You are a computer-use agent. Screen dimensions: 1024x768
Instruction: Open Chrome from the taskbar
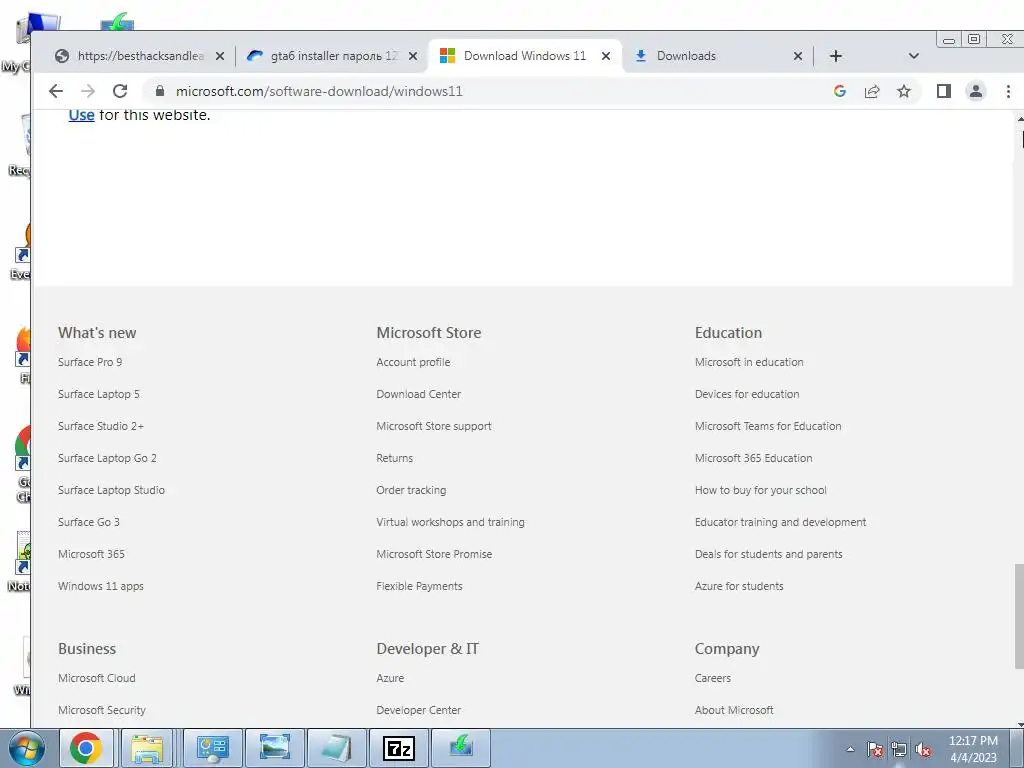tap(86, 748)
